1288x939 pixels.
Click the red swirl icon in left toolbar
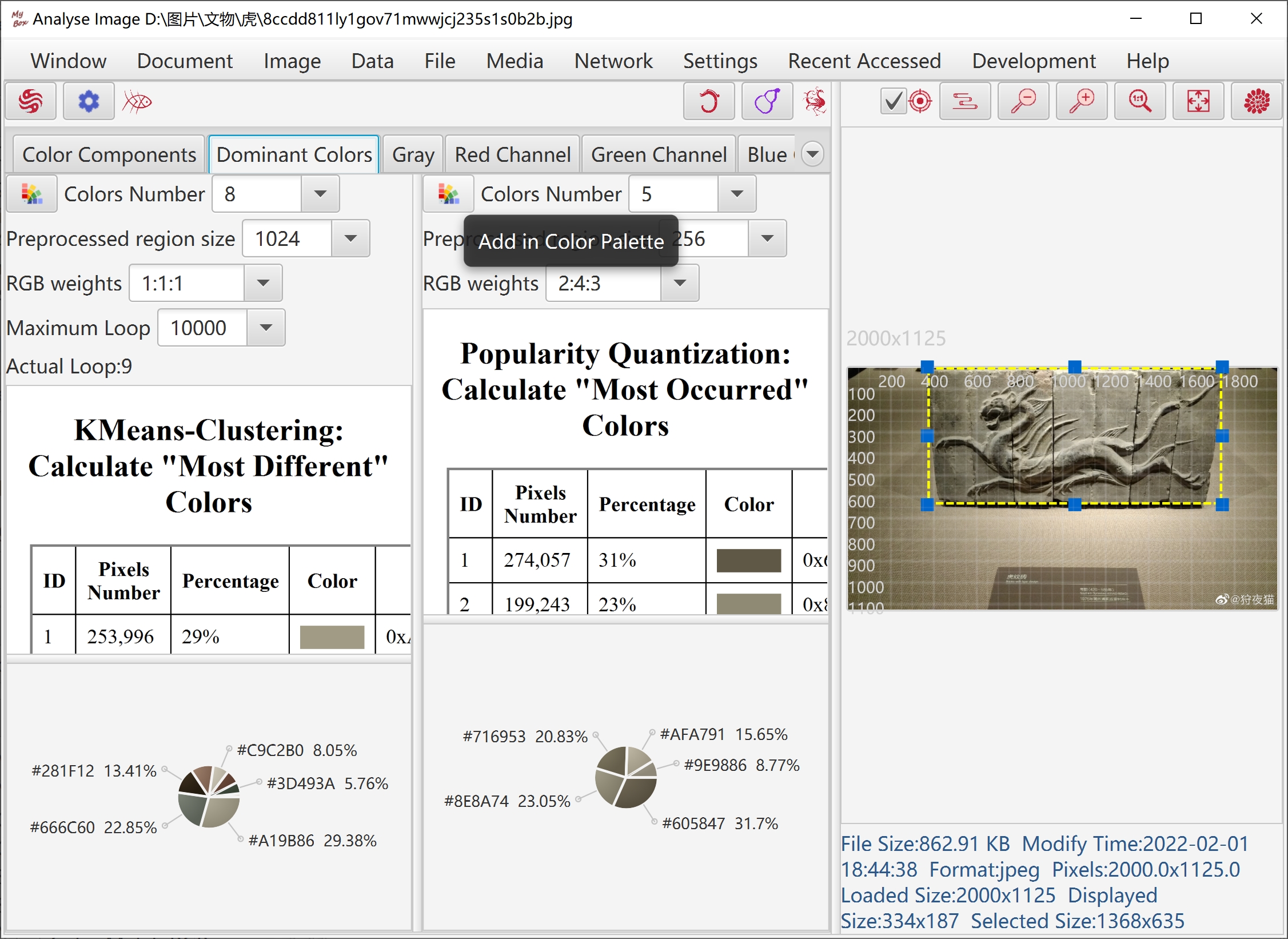coord(31,102)
